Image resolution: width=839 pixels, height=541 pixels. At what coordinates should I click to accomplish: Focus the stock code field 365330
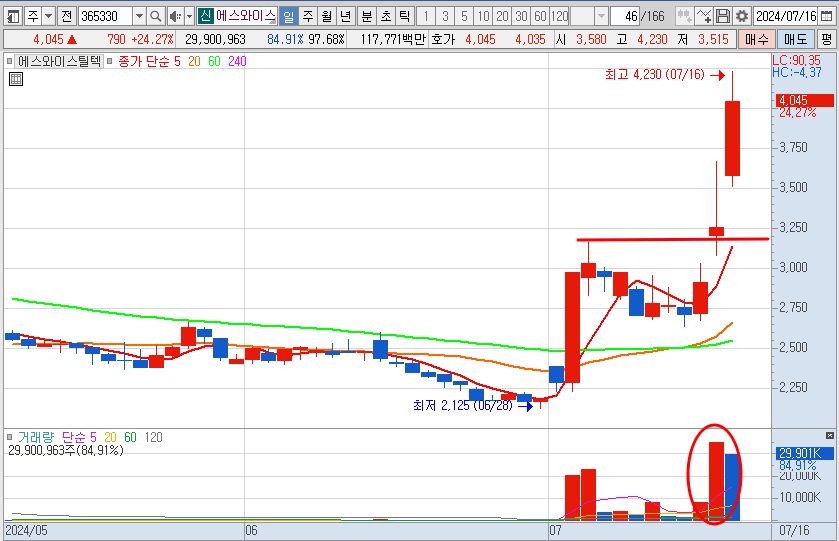point(105,17)
